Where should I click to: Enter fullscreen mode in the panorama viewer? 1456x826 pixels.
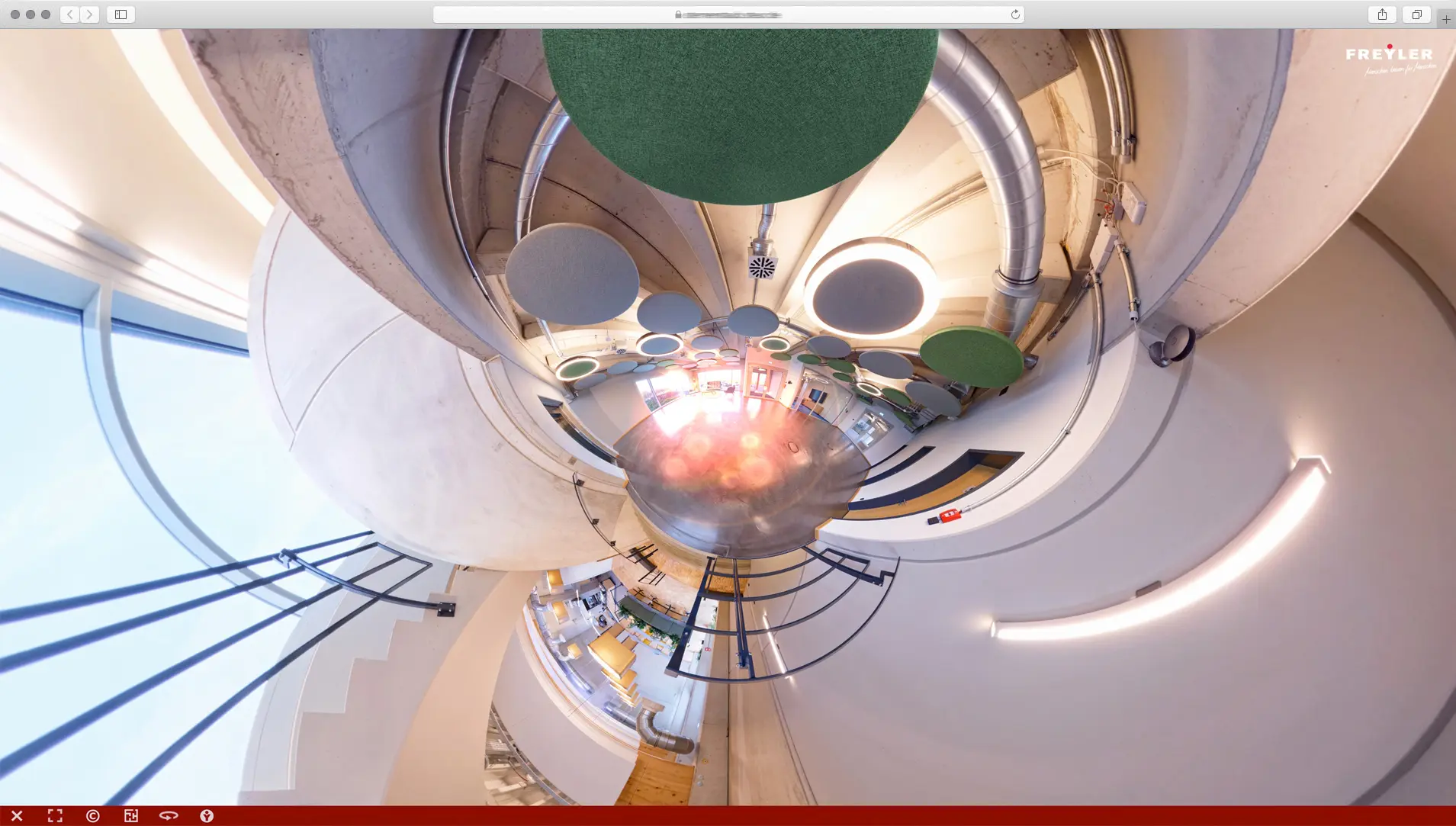[55, 815]
